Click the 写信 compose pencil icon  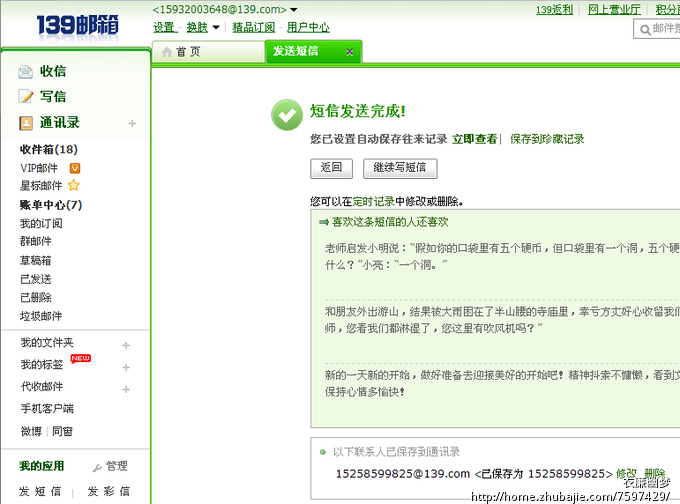point(26,96)
